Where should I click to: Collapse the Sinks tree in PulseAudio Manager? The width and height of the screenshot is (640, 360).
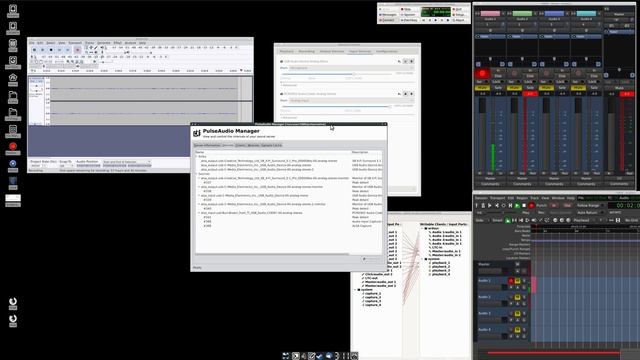(x=196, y=157)
